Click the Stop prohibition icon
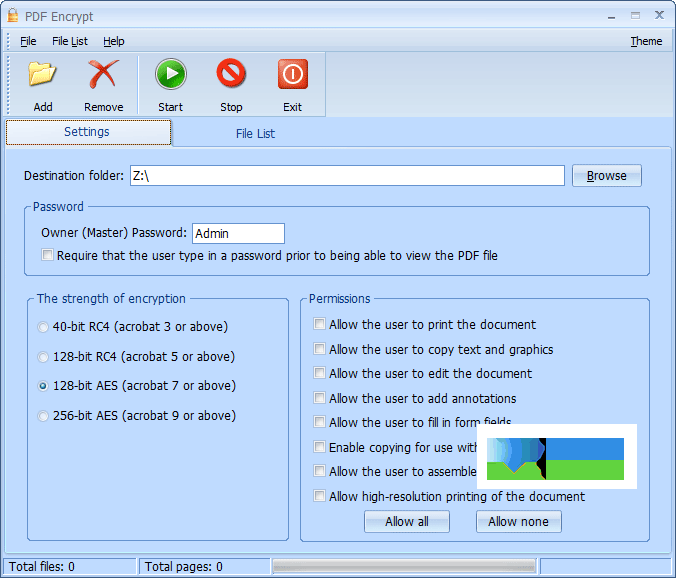This screenshot has height=578, width=676. click(x=231, y=73)
